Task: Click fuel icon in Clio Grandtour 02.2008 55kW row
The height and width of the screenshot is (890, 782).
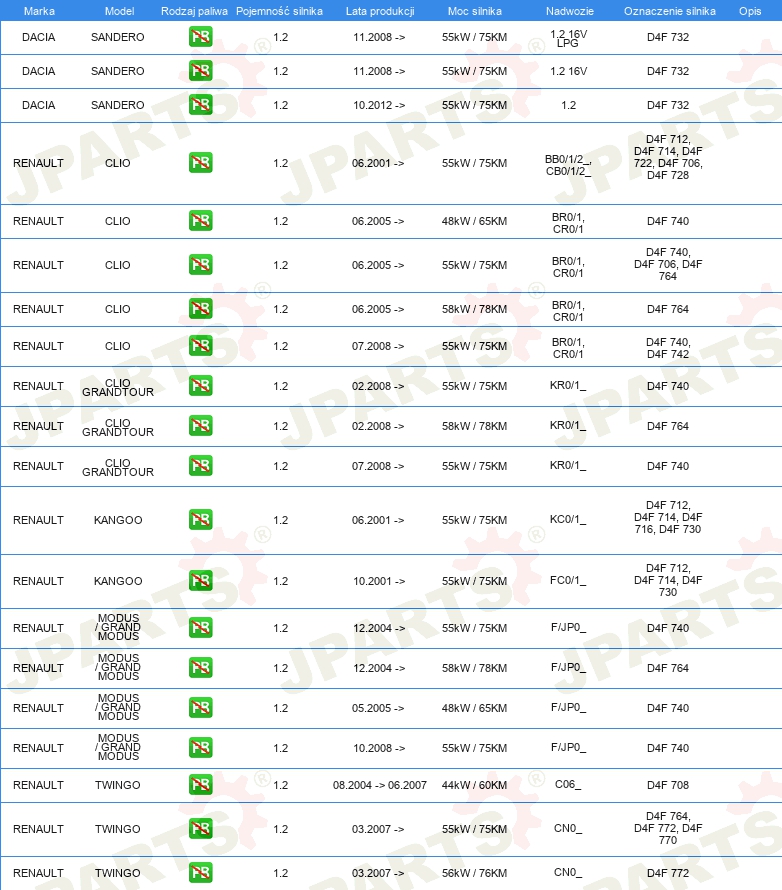Action: pyautogui.click(x=200, y=386)
